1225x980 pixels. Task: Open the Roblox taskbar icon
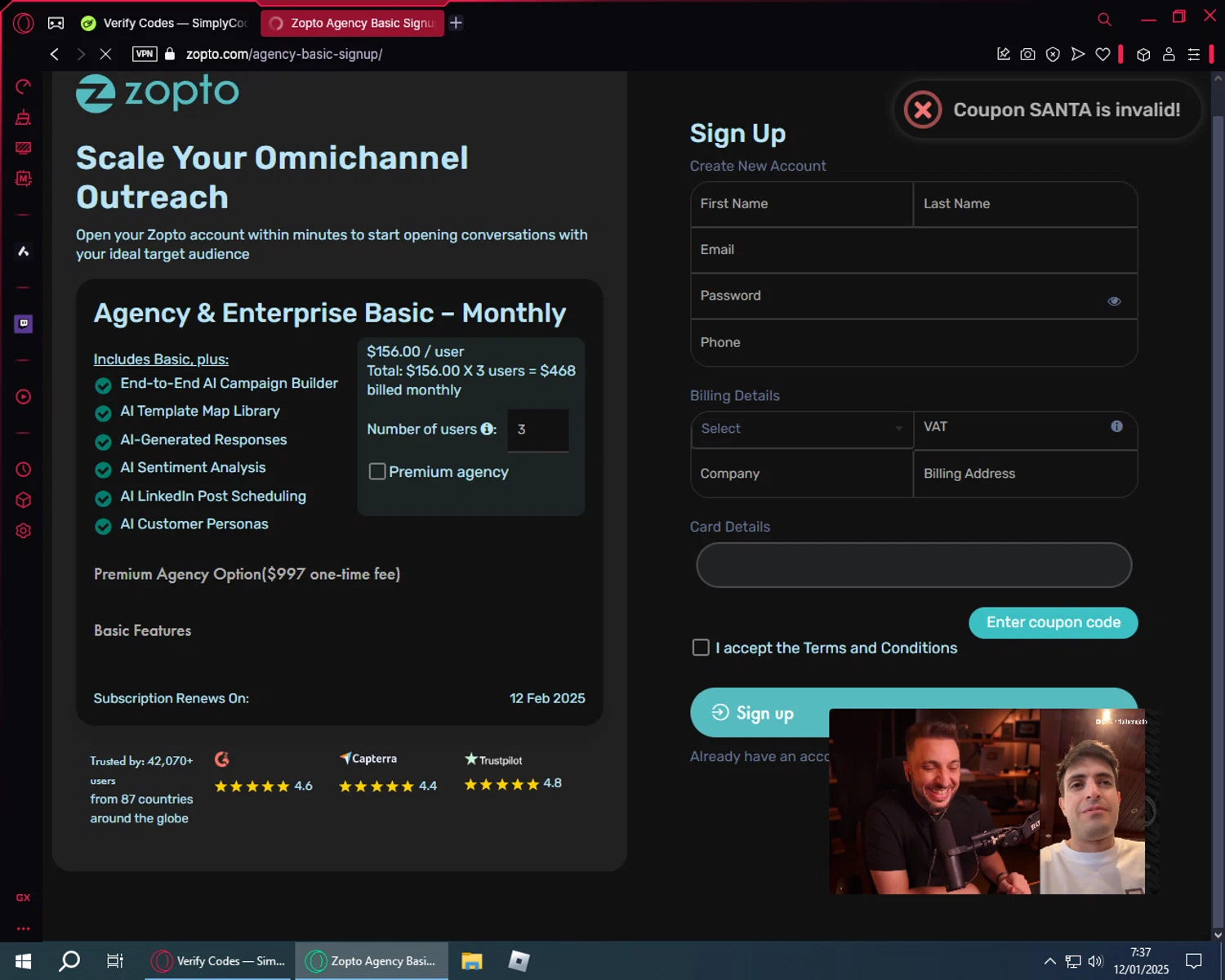tap(519, 961)
